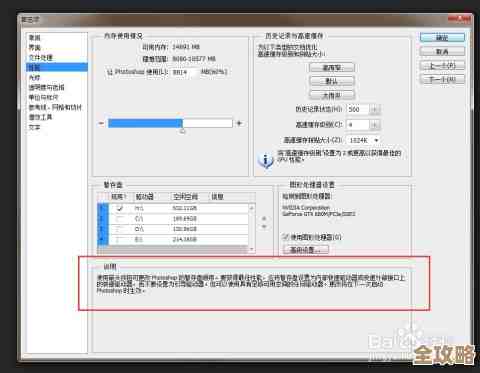The height and width of the screenshot is (373, 480).
Task: Click the minus icon left of memory slider
Action: coord(101,123)
